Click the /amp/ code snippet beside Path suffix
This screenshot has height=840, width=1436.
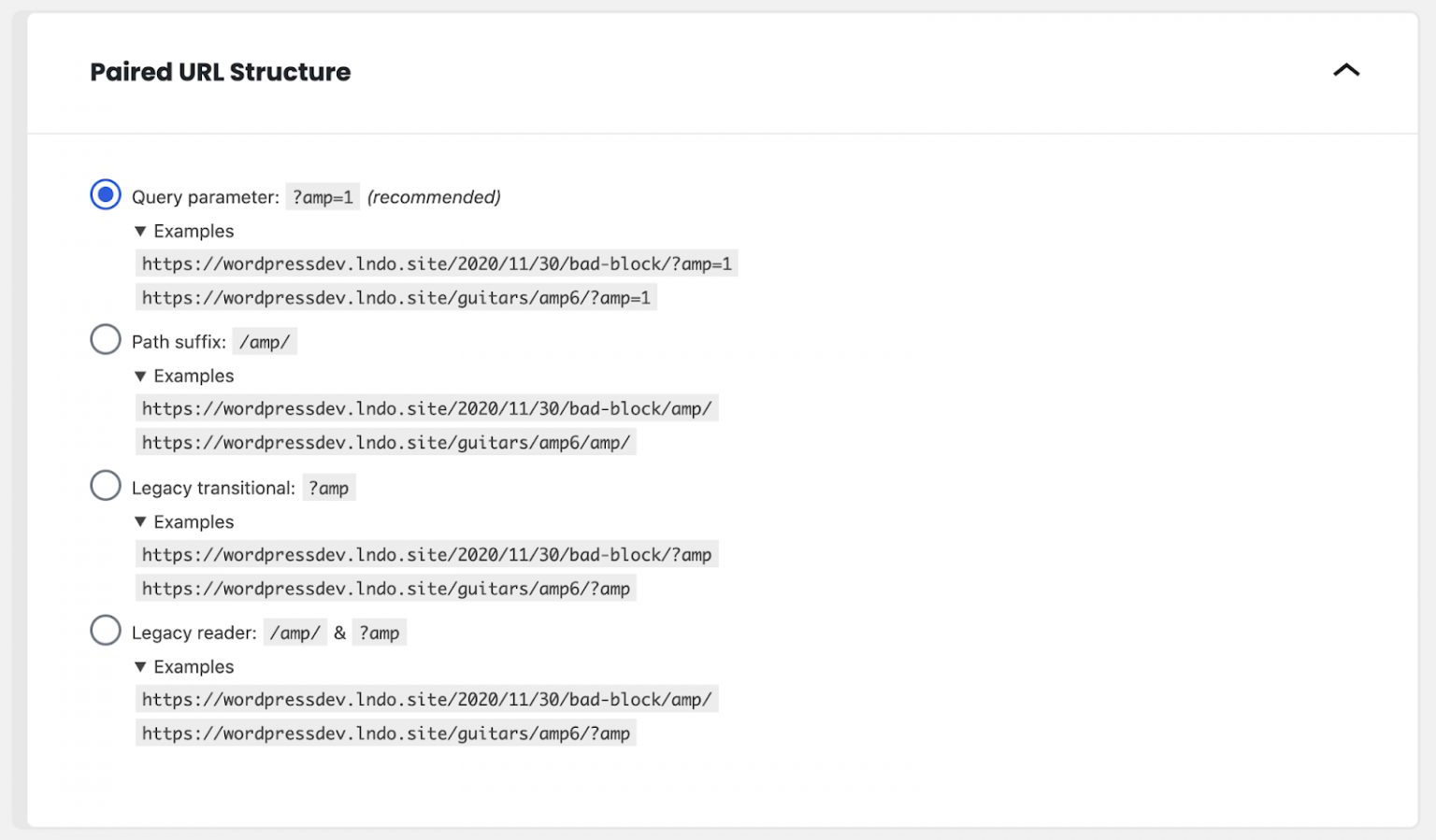click(265, 341)
